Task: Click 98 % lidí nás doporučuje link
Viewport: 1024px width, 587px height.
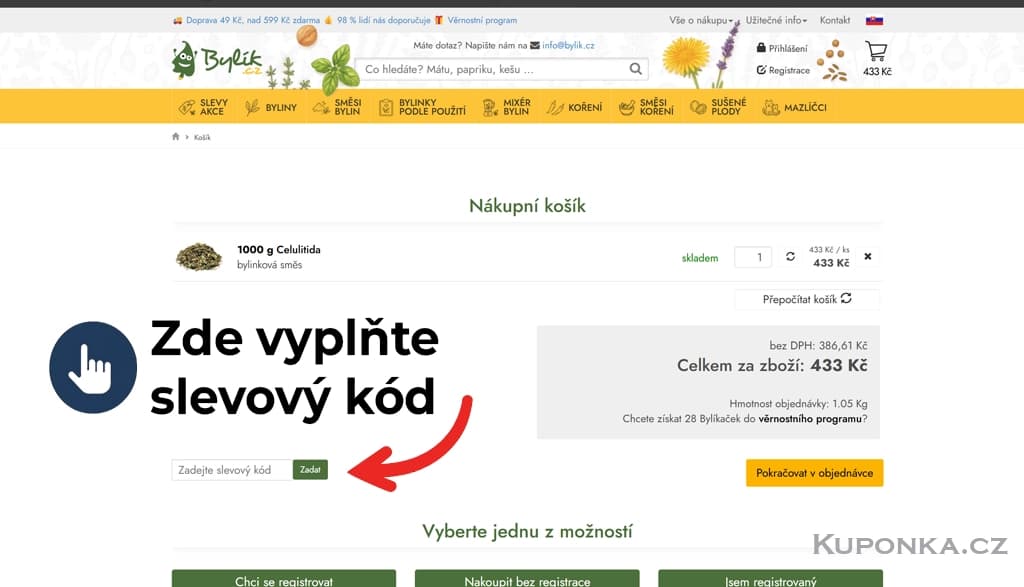Action: (383, 20)
